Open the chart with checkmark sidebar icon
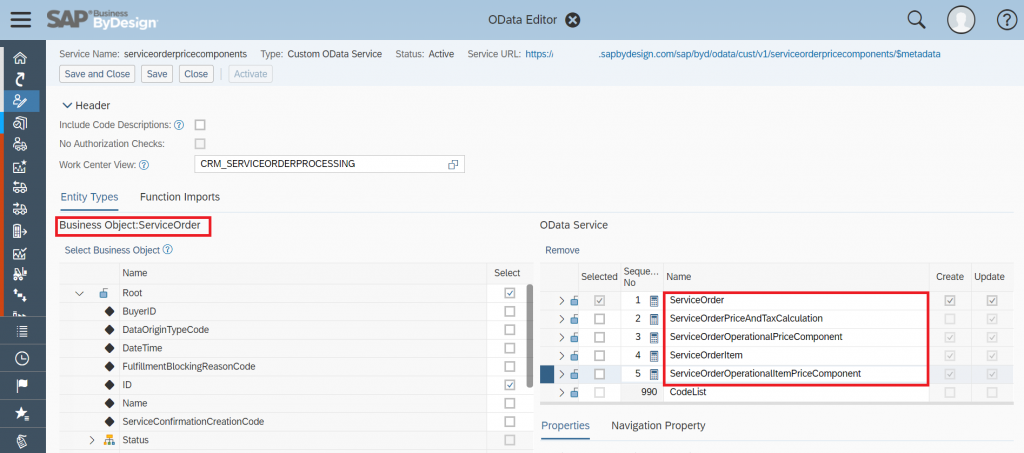Viewport: 1024px width, 453px height. (20, 253)
